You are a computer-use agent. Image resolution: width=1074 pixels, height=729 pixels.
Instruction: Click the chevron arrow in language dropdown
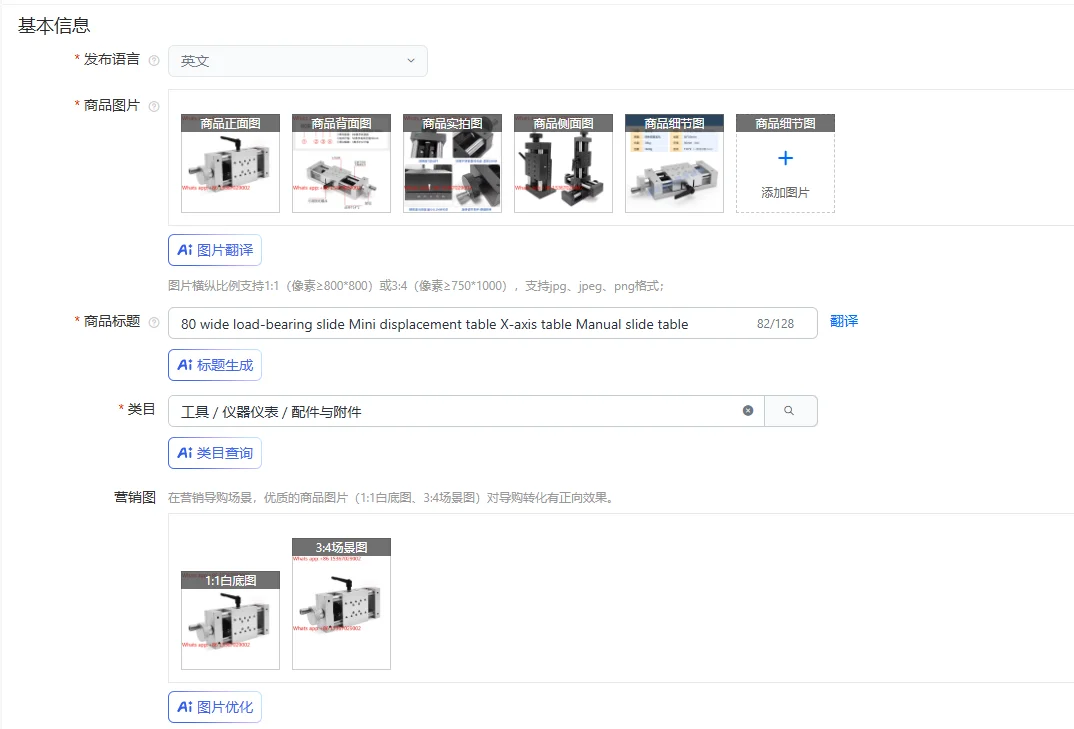click(411, 60)
